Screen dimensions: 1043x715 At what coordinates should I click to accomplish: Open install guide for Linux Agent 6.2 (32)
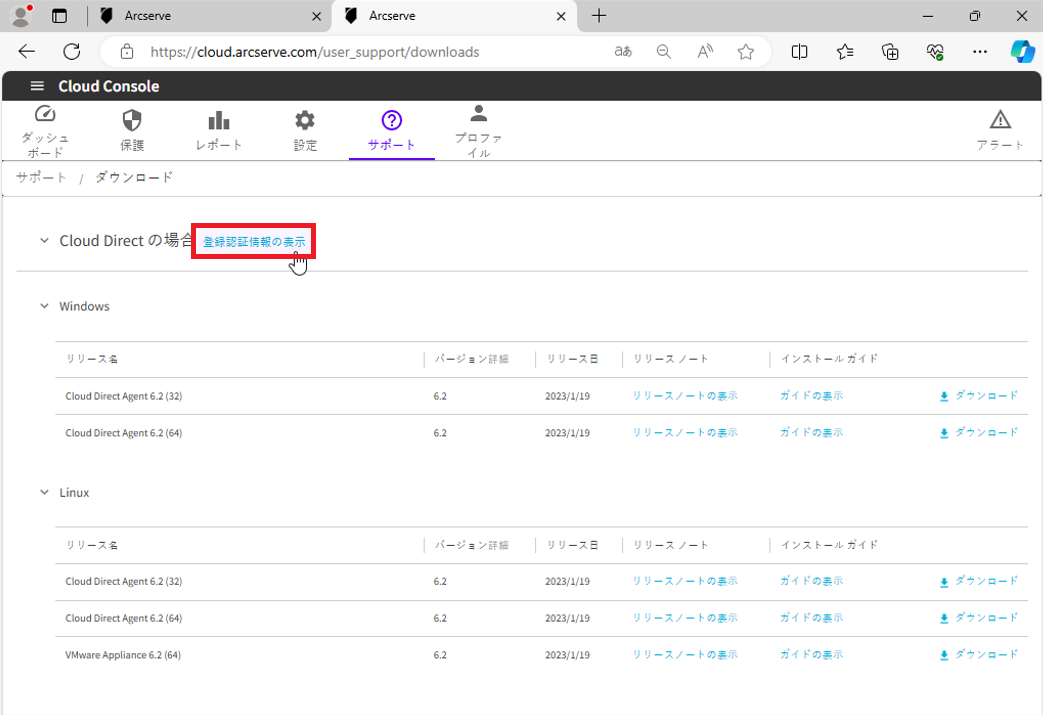coord(811,581)
